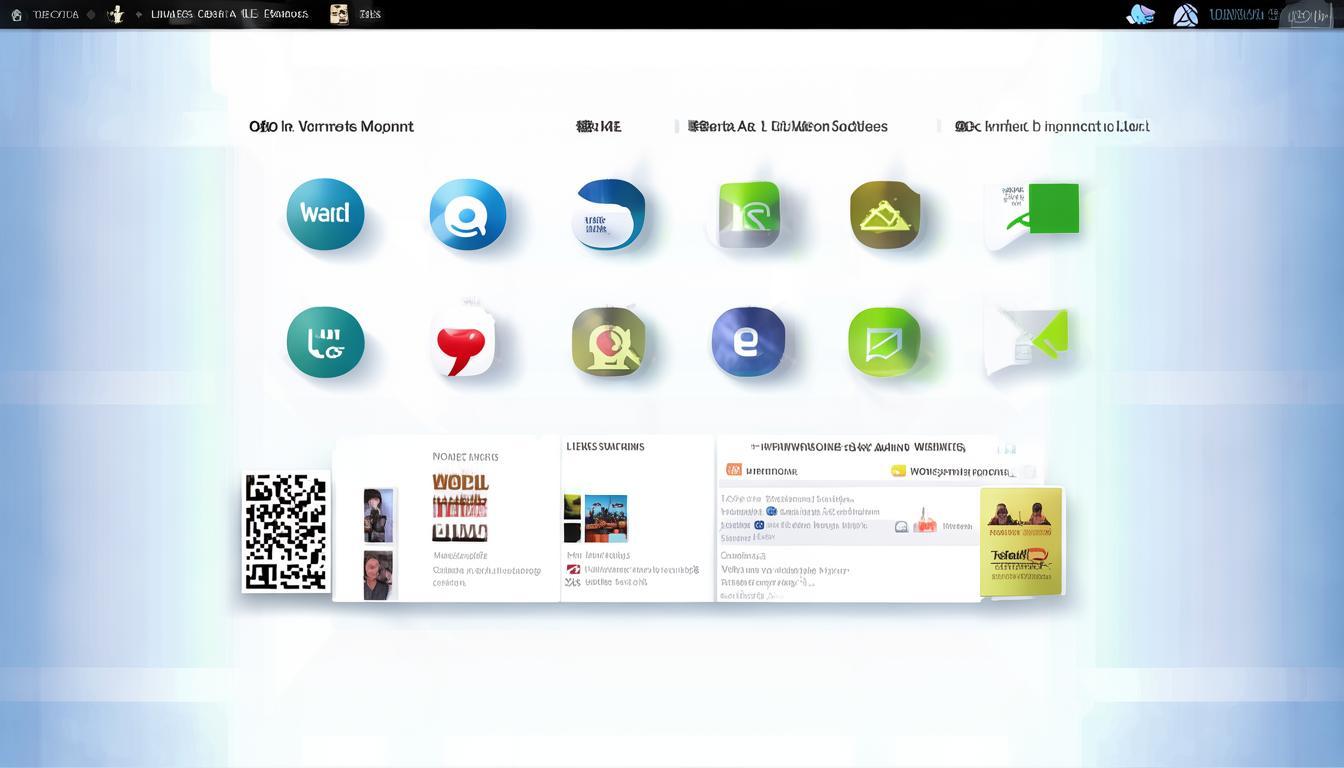
Task: Select the face avatar in the top bar
Action: pos(339,14)
